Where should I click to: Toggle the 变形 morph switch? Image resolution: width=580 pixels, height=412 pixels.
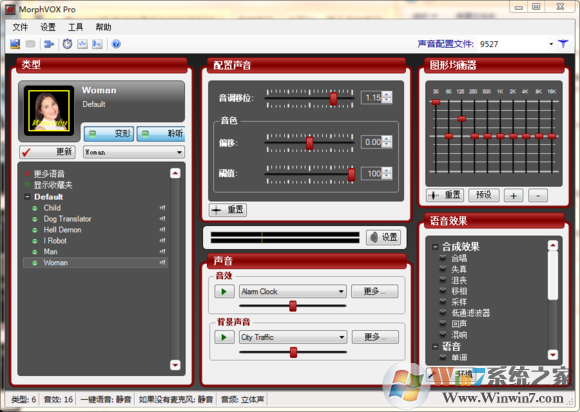[x=109, y=134]
